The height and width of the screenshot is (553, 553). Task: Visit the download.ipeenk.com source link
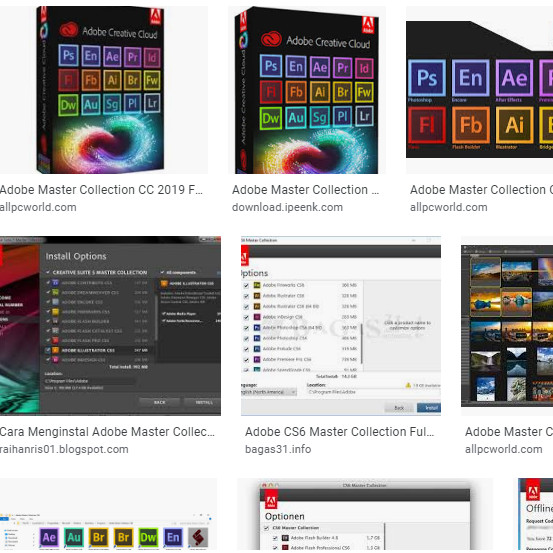pyautogui.click(x=287, y=207)
